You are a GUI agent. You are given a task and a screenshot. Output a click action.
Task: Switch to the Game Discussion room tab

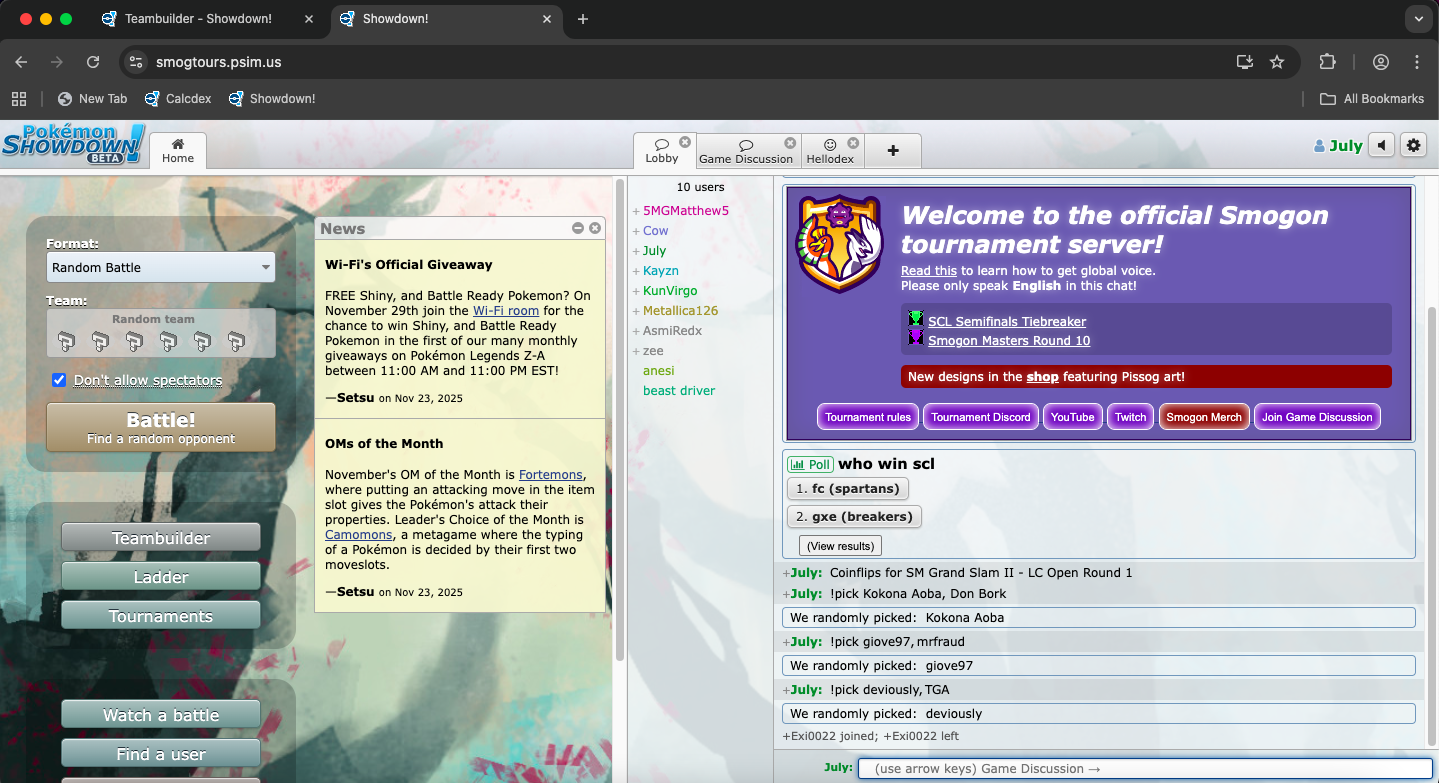pyautogui.click(x=745, y=152)
